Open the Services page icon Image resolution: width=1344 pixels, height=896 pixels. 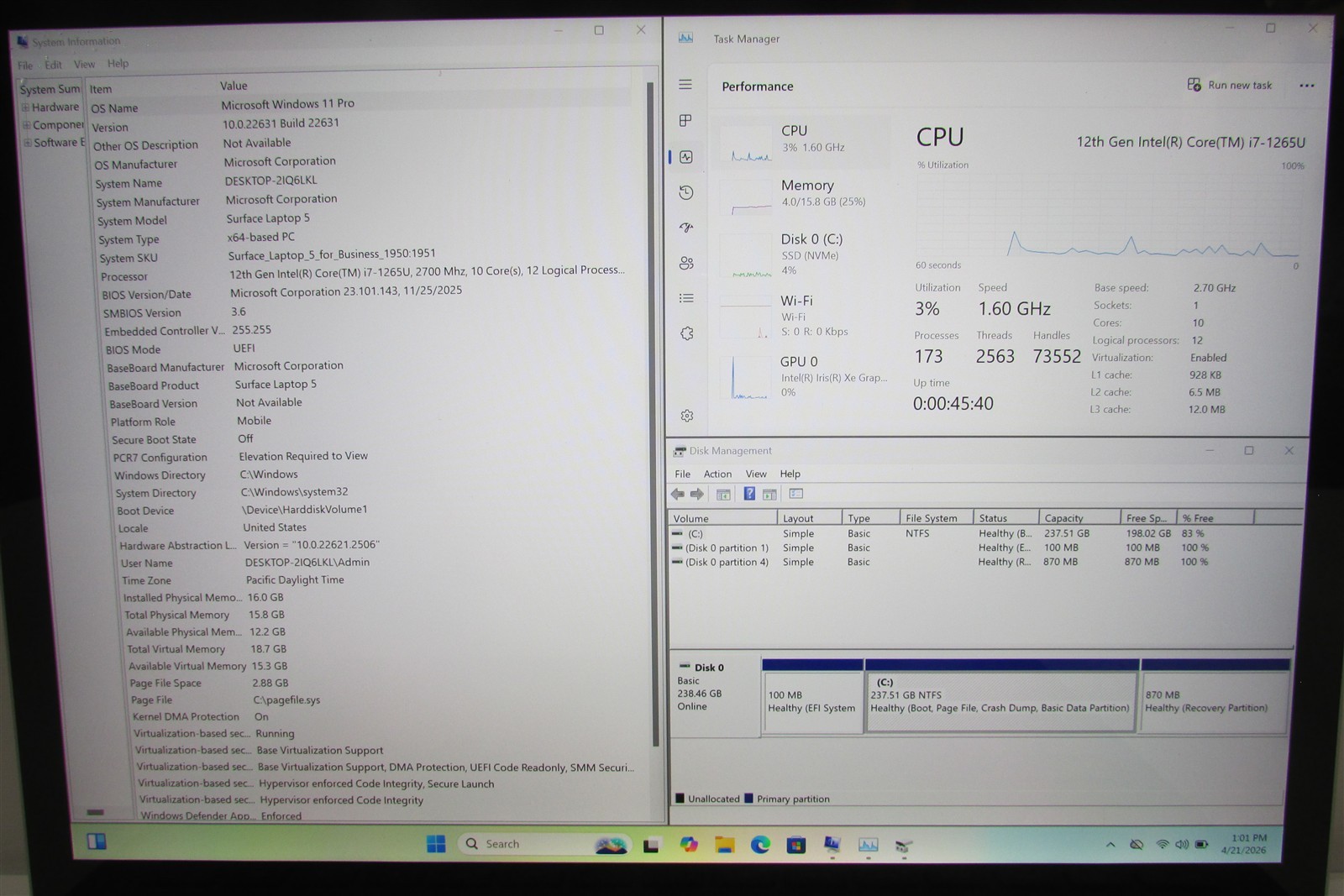tap(687, 333)
